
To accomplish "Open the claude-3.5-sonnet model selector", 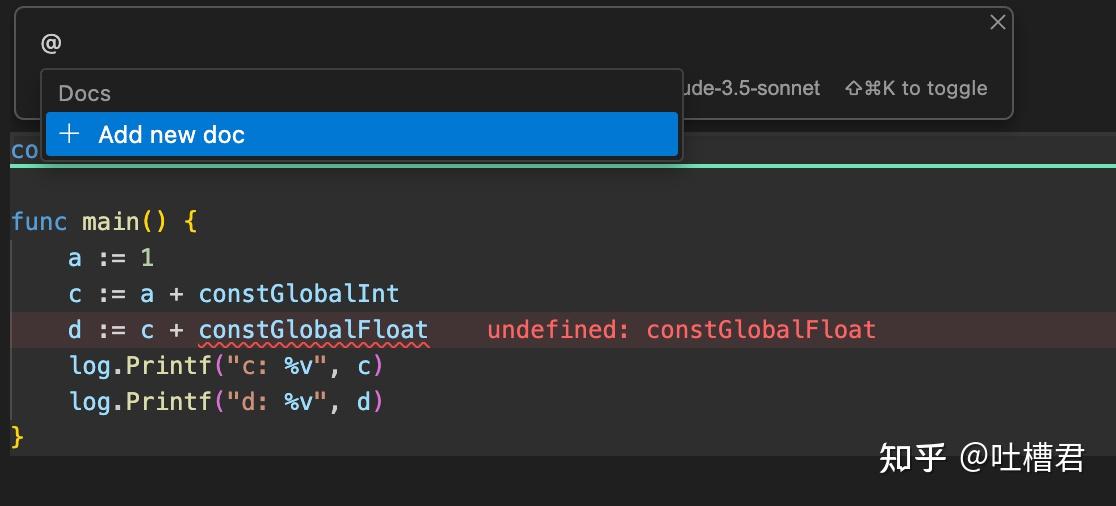I will coord(752,89).
